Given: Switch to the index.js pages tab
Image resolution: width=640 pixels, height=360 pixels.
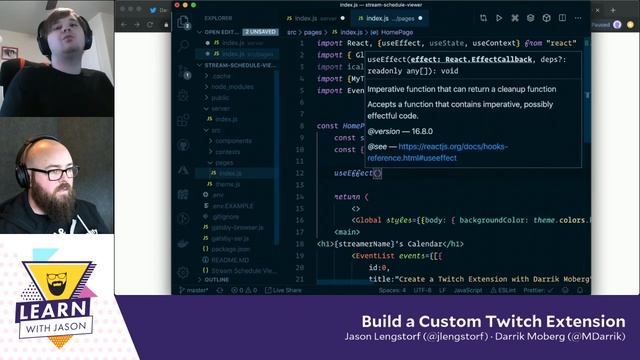Looking at the screenshot, I should tap(389, 18).
